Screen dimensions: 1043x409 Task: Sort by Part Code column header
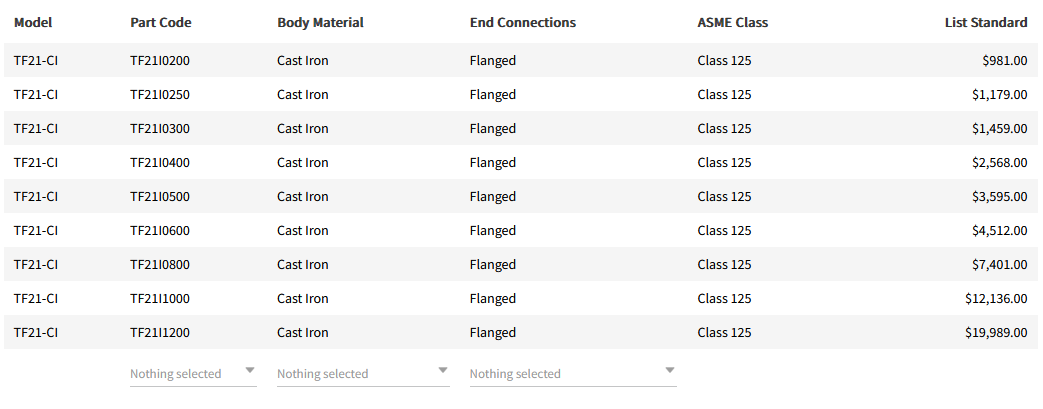[x=161, y=22]
